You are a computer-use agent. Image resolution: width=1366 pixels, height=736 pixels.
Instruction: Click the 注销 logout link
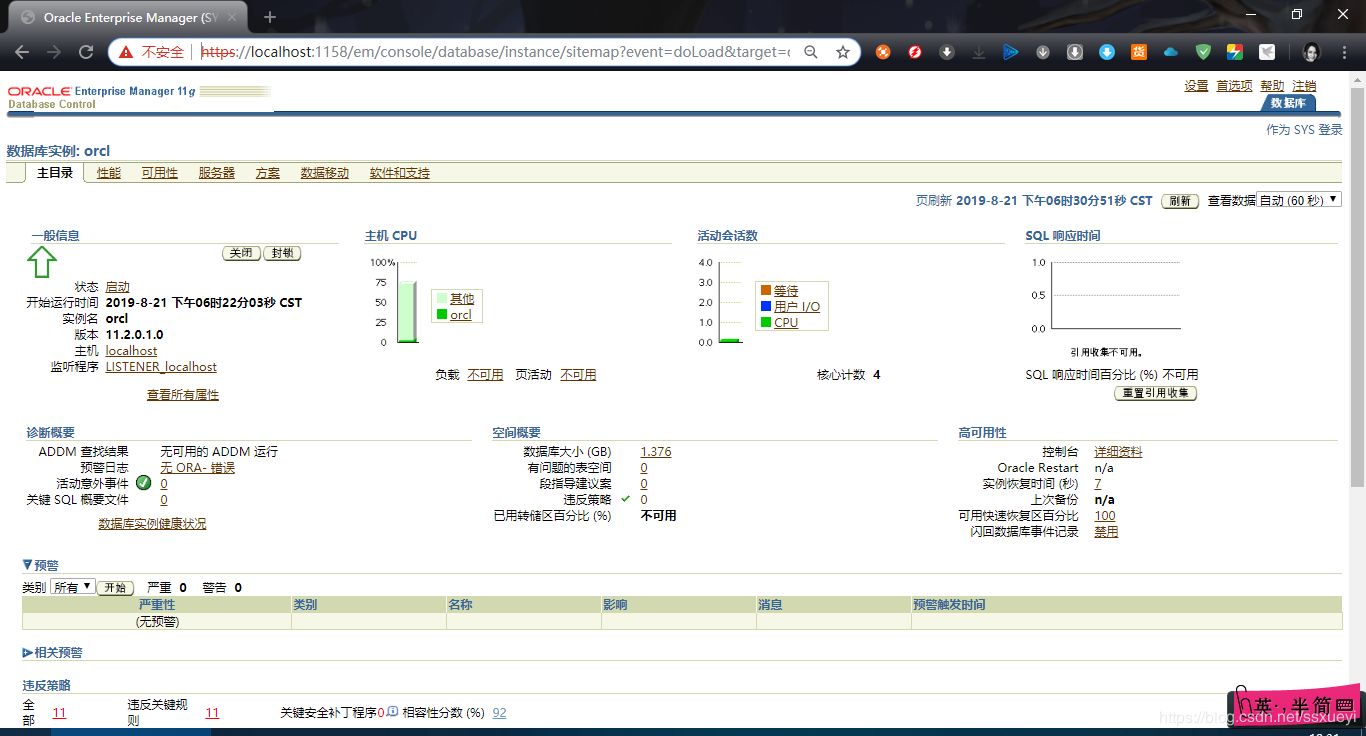[x=1304, y=86]
